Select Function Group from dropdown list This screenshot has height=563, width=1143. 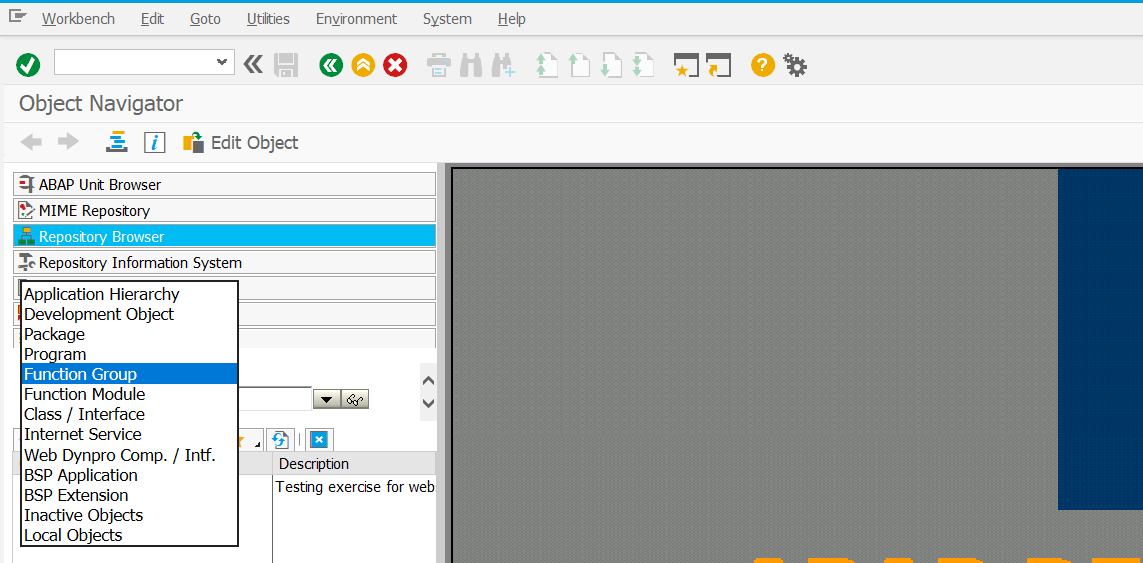coord(80,374)
